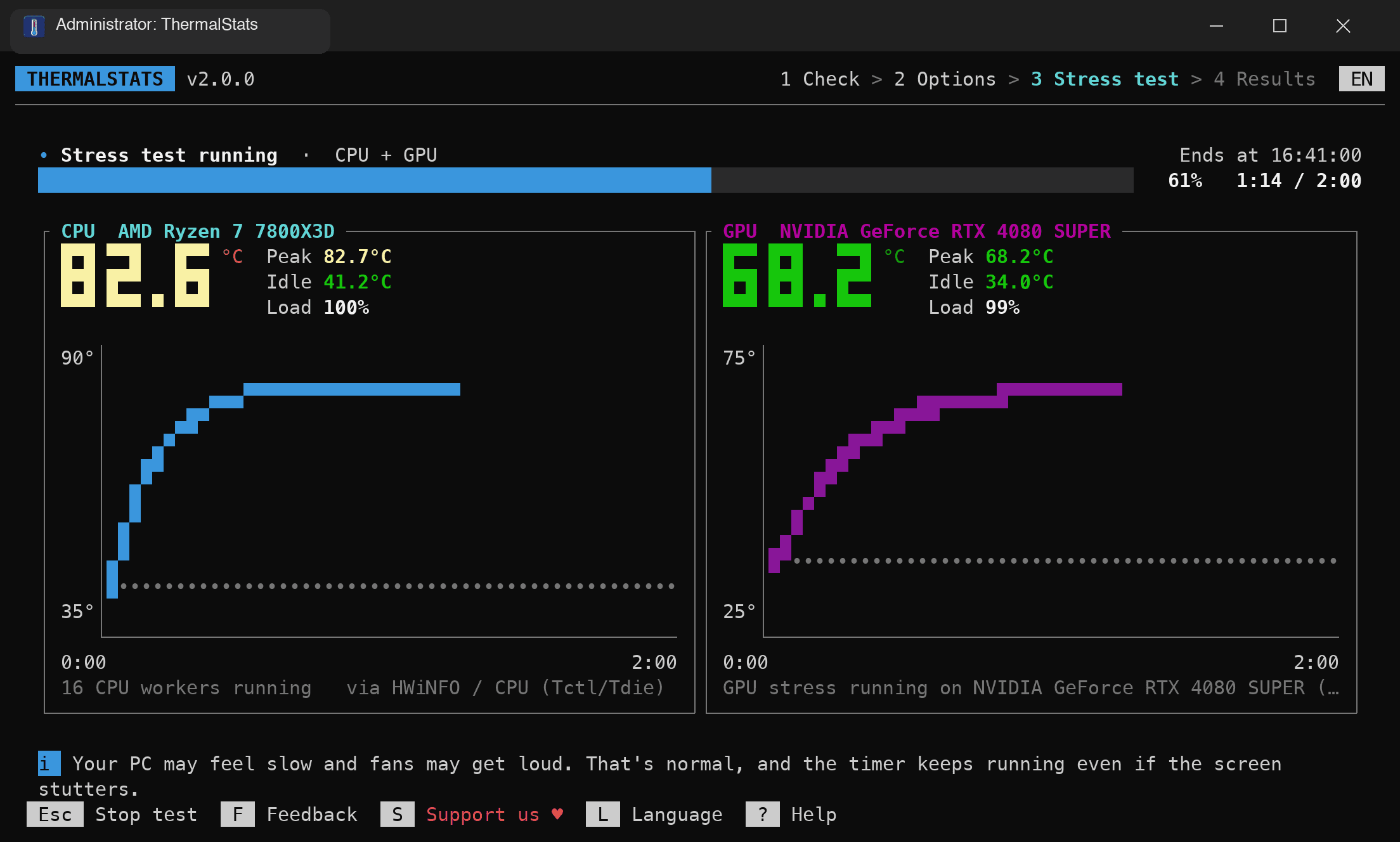Image resolution: width=1400 pixels, height=842 pixels.
Task: Go to step 2 Options
Action: pos(945,79)
